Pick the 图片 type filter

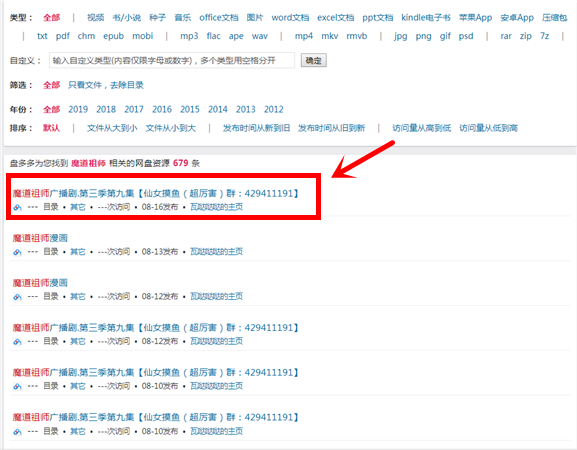255,17
